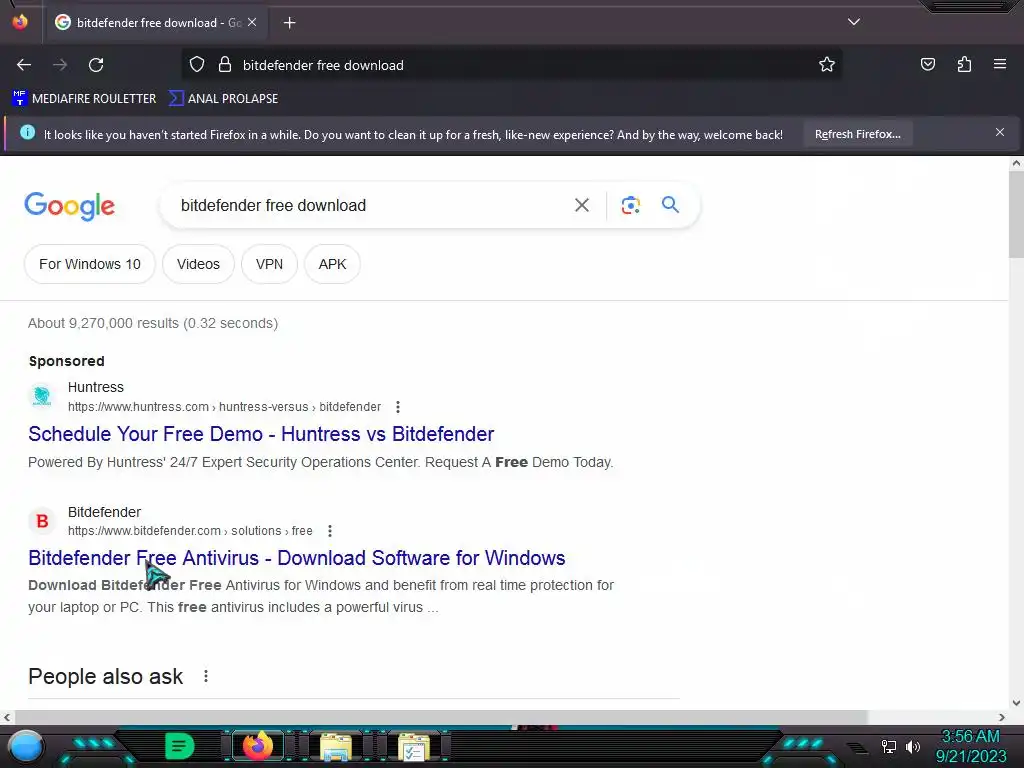Open options menu for Huntress ad

[398, 407]
